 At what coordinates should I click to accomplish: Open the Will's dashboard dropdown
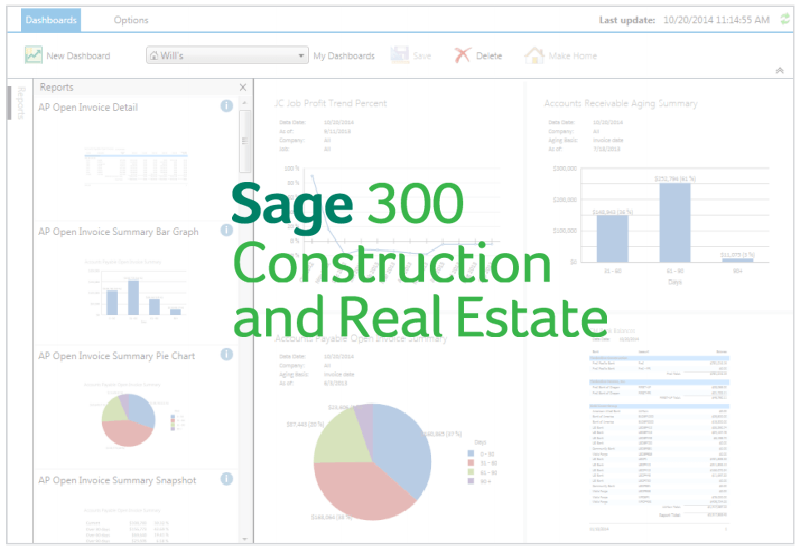[x=227, y=55]
